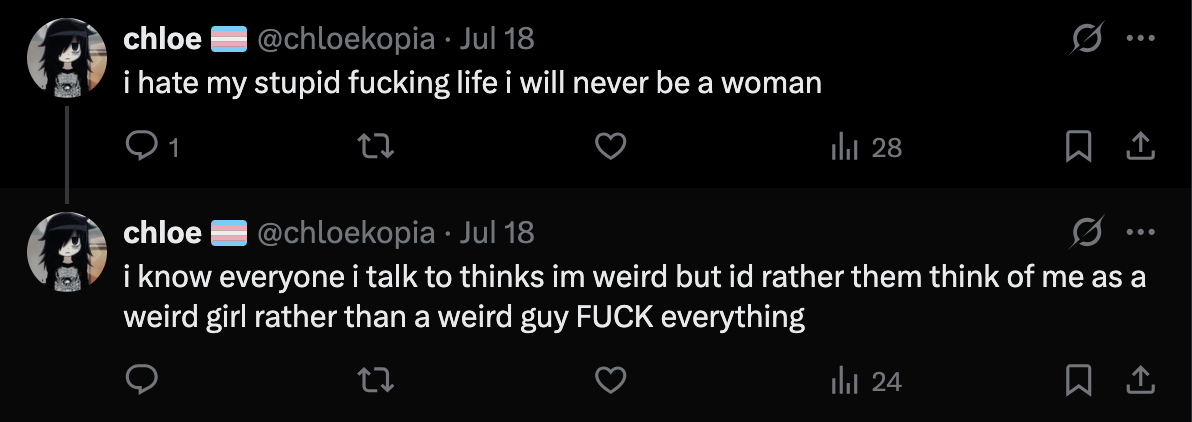
Task: Open chloe's profile picture on first tweet
Action: [x=66, y=57]
